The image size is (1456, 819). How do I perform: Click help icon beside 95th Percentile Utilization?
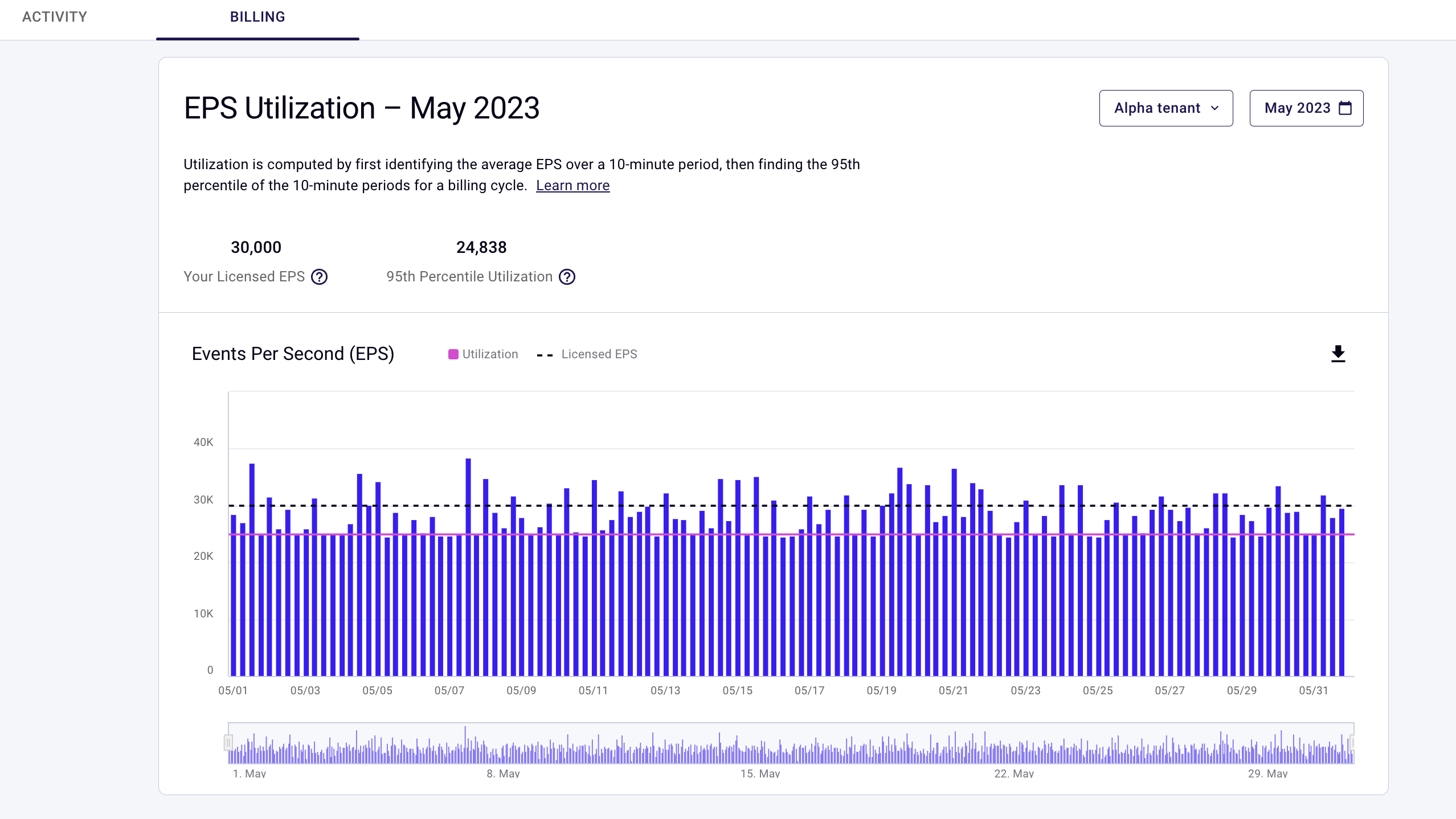(x=567, y=277)
